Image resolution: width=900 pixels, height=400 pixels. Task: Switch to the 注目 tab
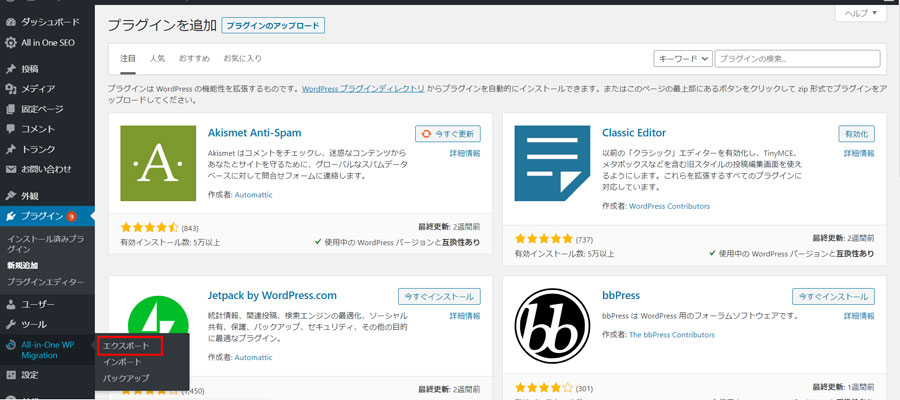click(128, 59)
